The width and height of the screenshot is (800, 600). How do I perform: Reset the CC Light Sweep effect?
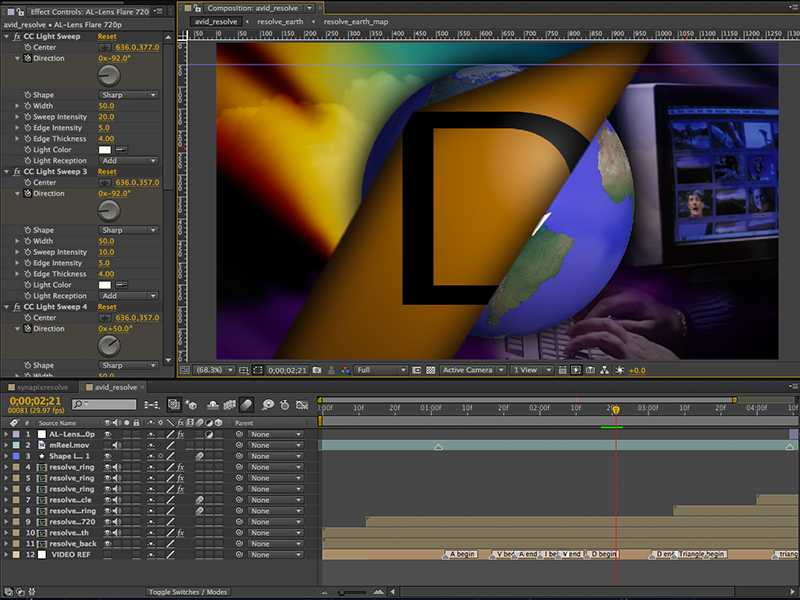pyautogui.click(x=107, y=36)
